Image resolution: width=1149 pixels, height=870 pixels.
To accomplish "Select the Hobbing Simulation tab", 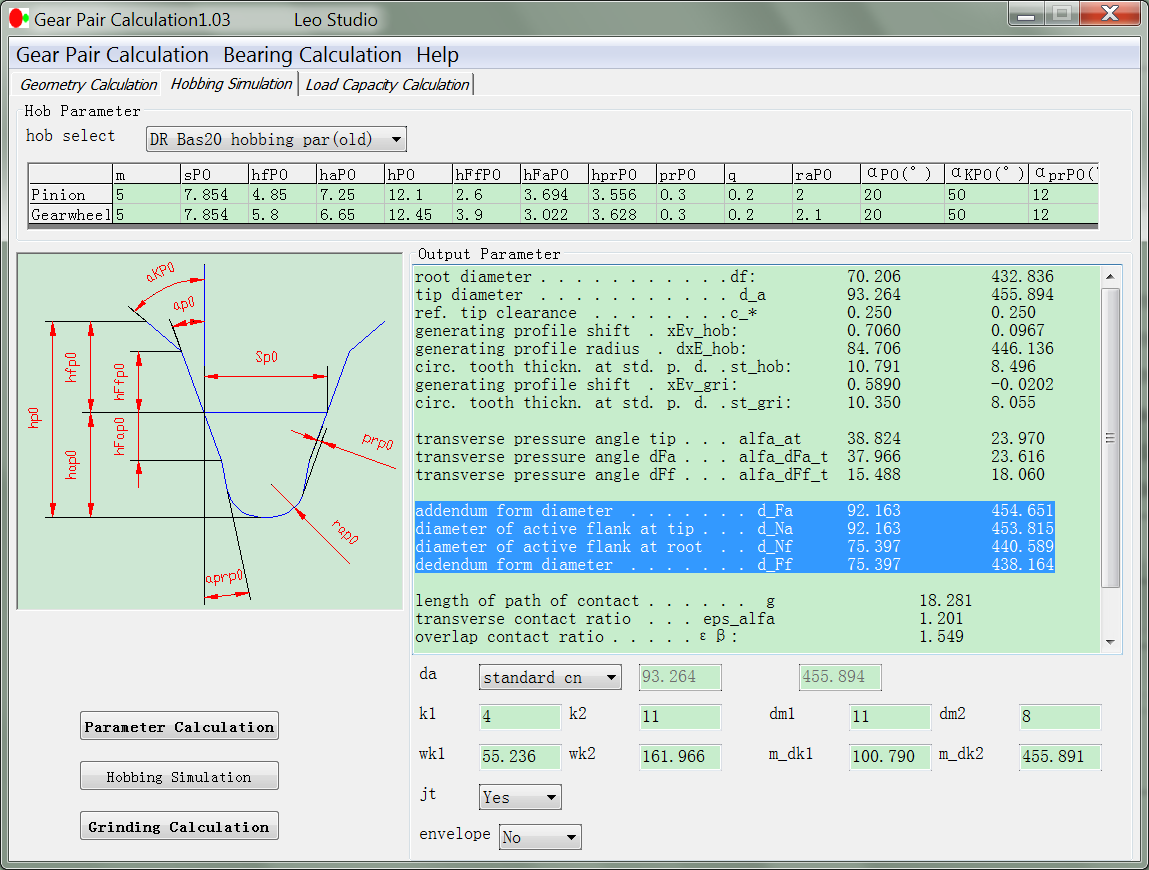I will (x=231, y=84).
